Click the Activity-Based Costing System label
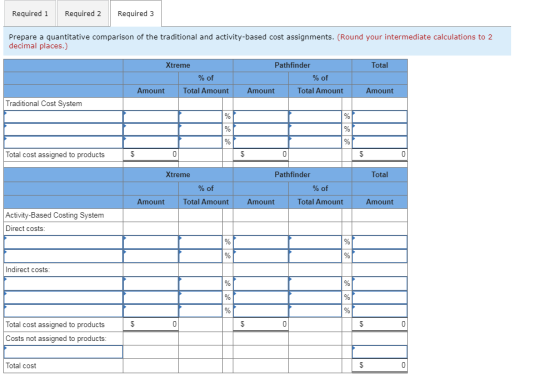 tap(55, 215)
